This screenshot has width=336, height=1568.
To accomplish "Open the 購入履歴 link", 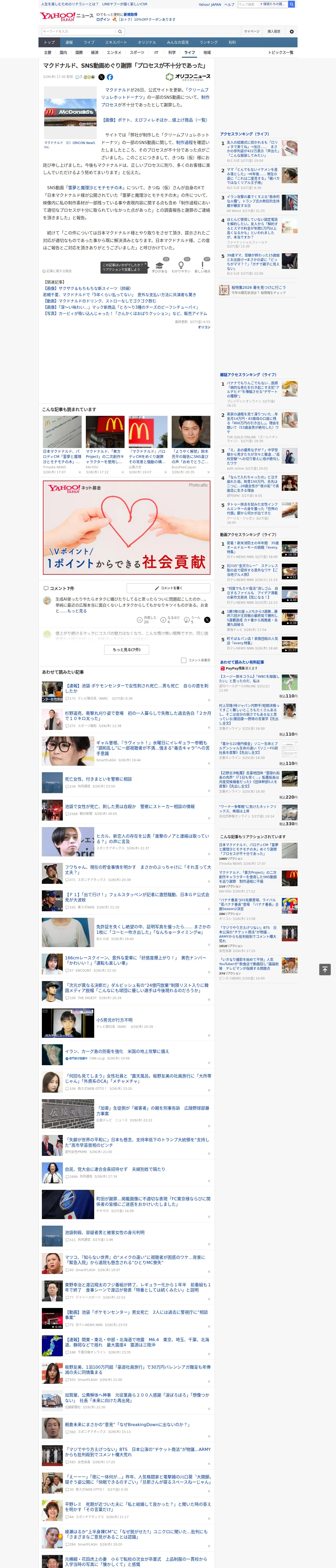I will tap(274, 32).
